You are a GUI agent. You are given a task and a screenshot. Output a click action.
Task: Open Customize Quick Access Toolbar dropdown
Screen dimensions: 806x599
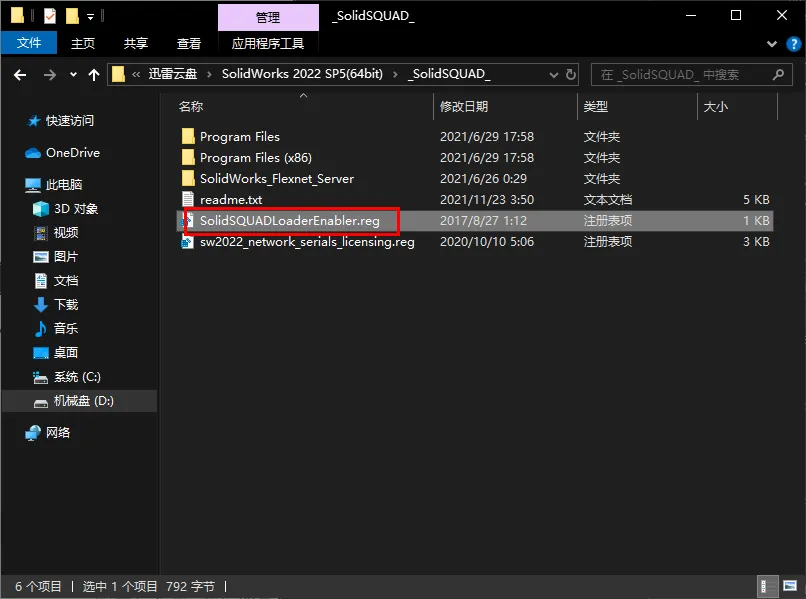pyautogui.click(x=90, y=17)
